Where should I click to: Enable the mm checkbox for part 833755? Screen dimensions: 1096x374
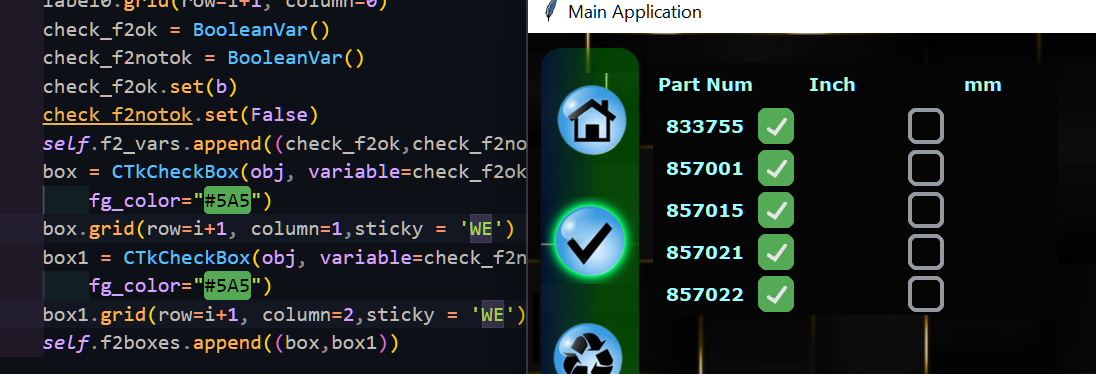925,127
